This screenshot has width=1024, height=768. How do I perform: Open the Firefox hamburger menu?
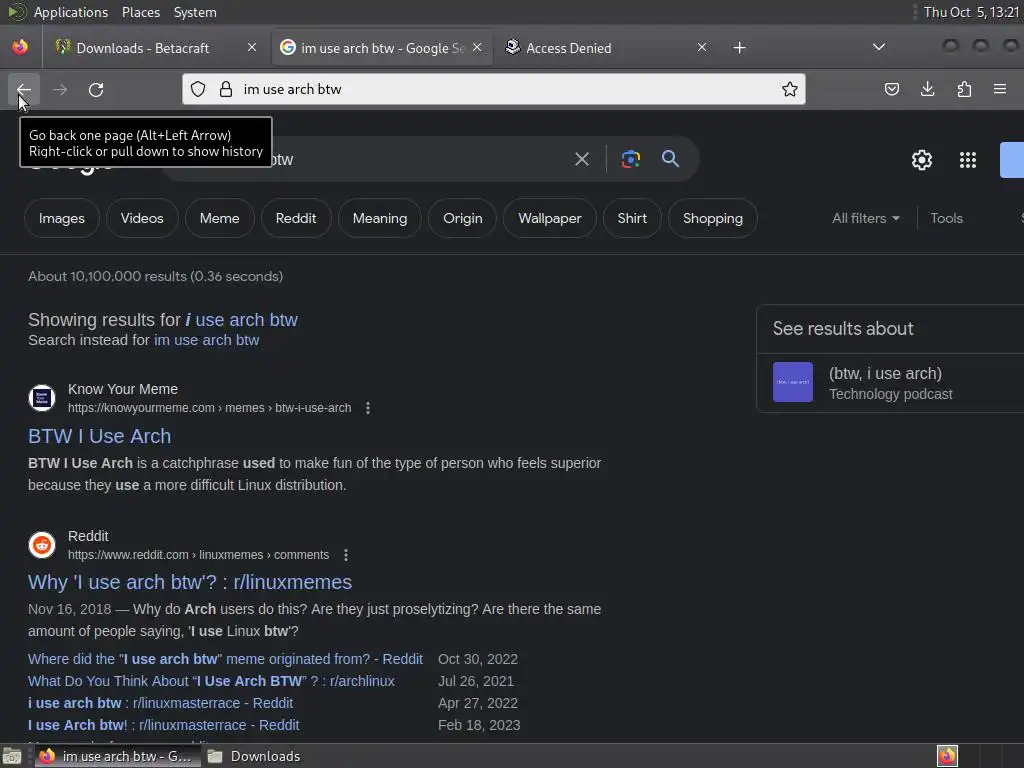[1000, 89]
